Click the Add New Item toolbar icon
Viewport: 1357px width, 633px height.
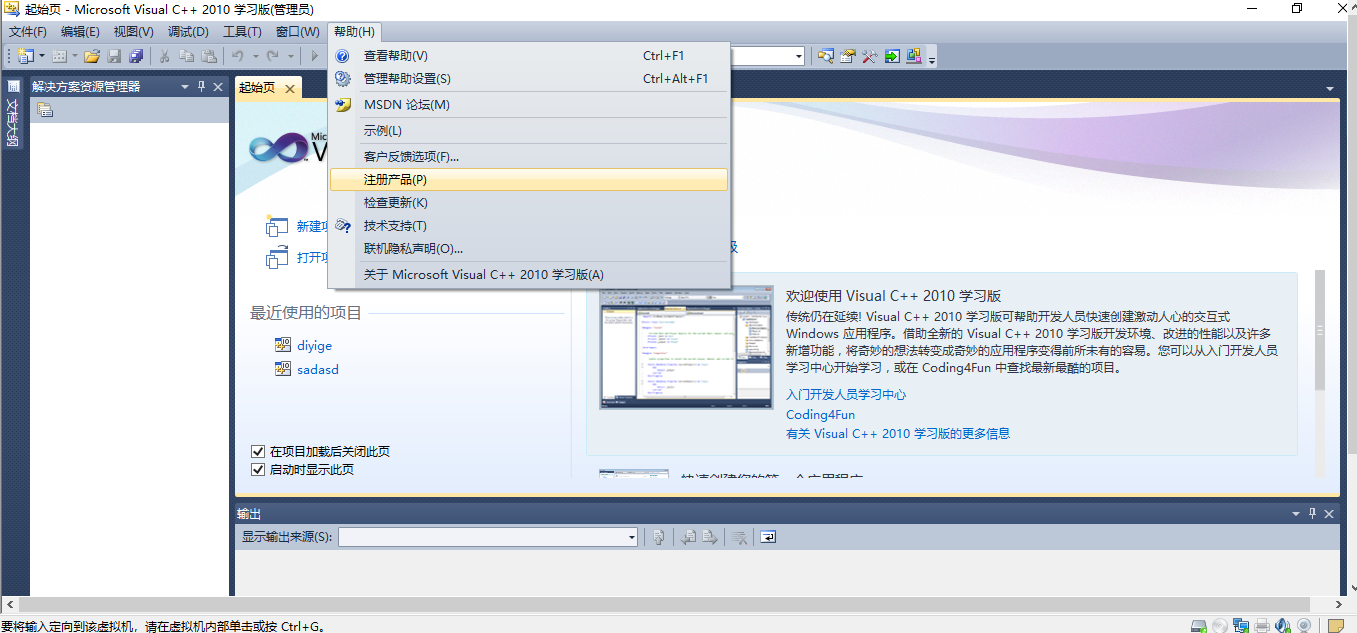coord(59,56)
